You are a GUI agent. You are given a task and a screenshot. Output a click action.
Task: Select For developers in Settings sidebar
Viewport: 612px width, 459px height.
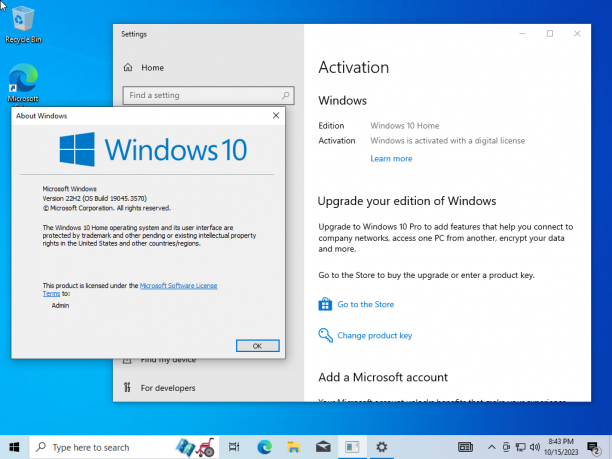[168, 388]
